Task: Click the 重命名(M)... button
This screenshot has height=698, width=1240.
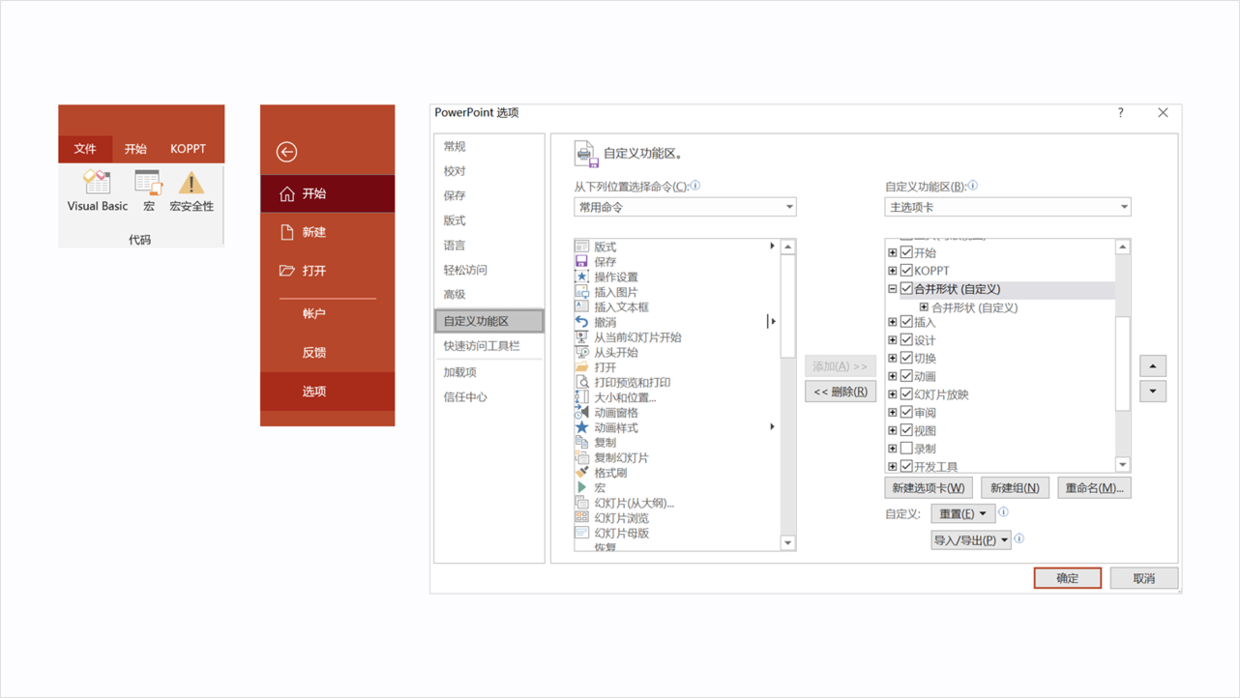Action: [1094, 488]
